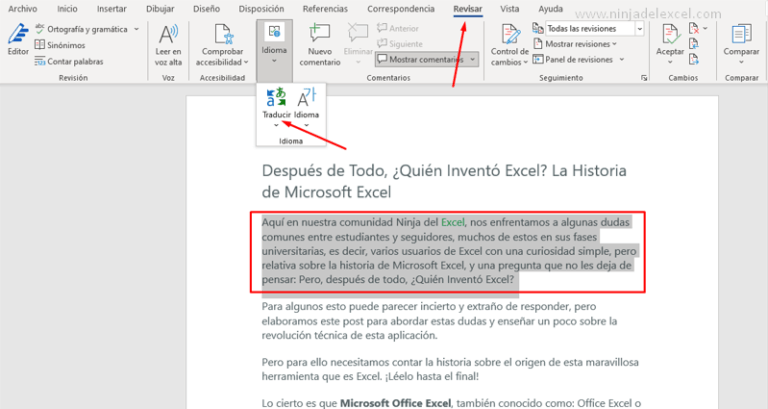Click the selected paragraph 'Aquí en nuestra comunidad'
This screenshot has height=409, width=768.
click(x=449, y=251)
